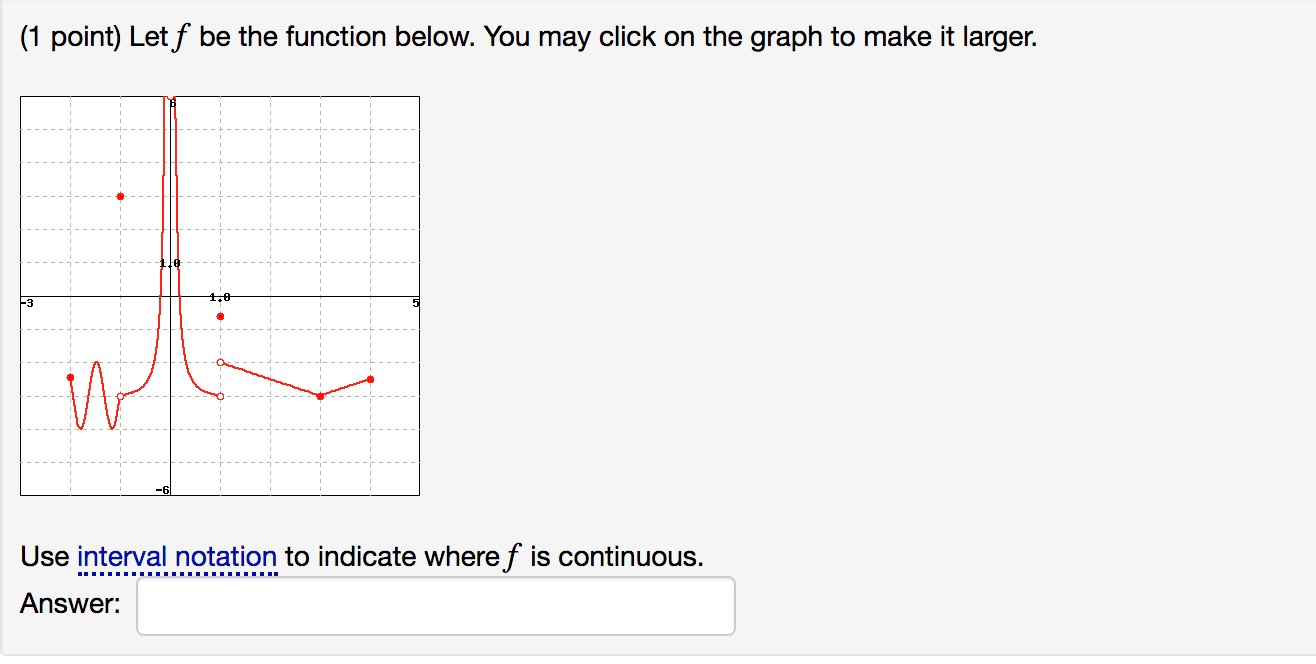
Task: Click the "is continuous" text in the question prompt
Action: pyautogui.click(x=617, y=556)
